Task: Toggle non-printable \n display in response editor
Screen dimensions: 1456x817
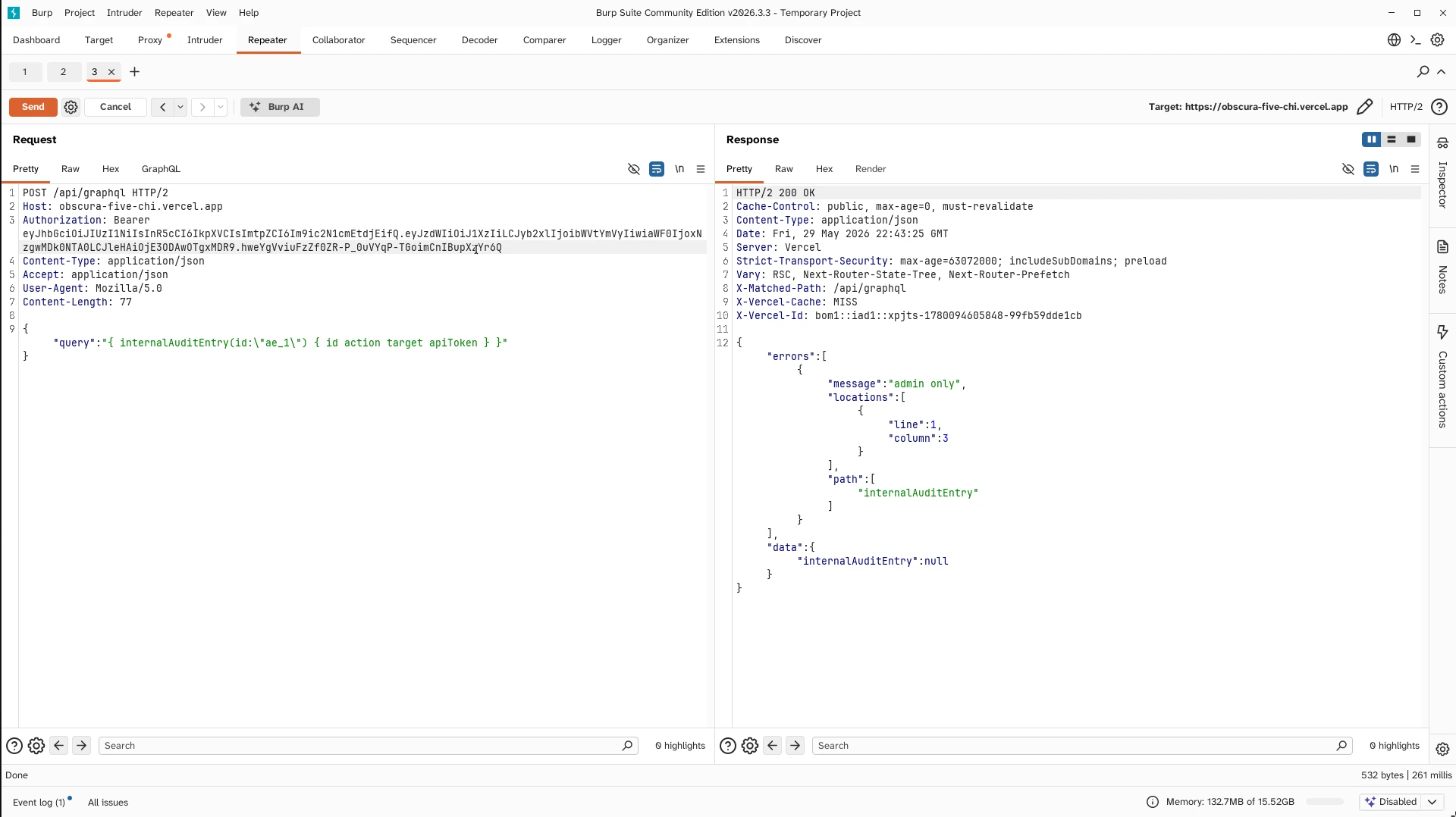Action: coord(1394,169)
